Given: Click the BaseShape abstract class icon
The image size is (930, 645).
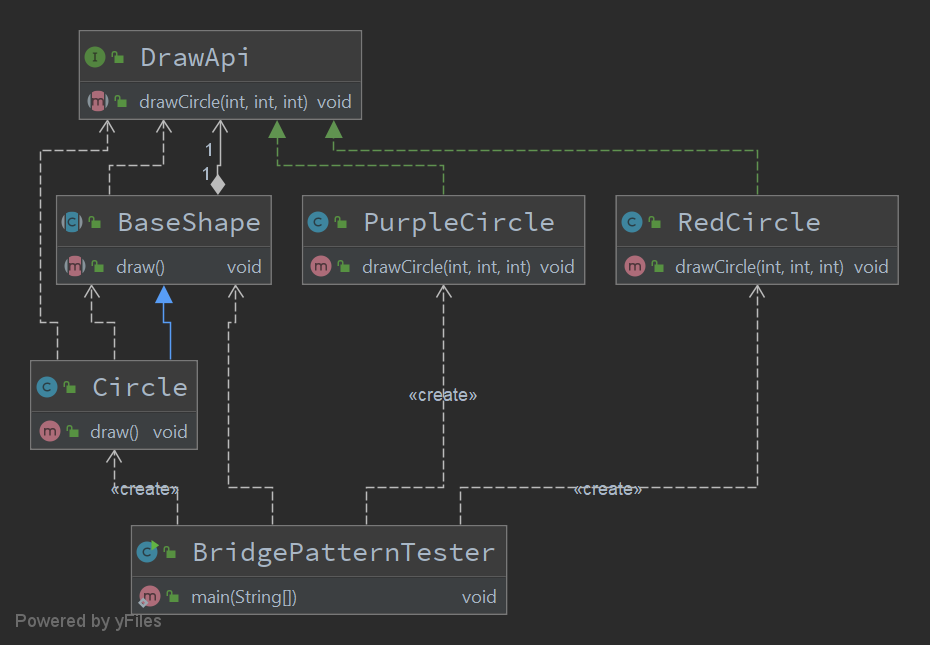Looking at the screenshot, I should (73, 222).
